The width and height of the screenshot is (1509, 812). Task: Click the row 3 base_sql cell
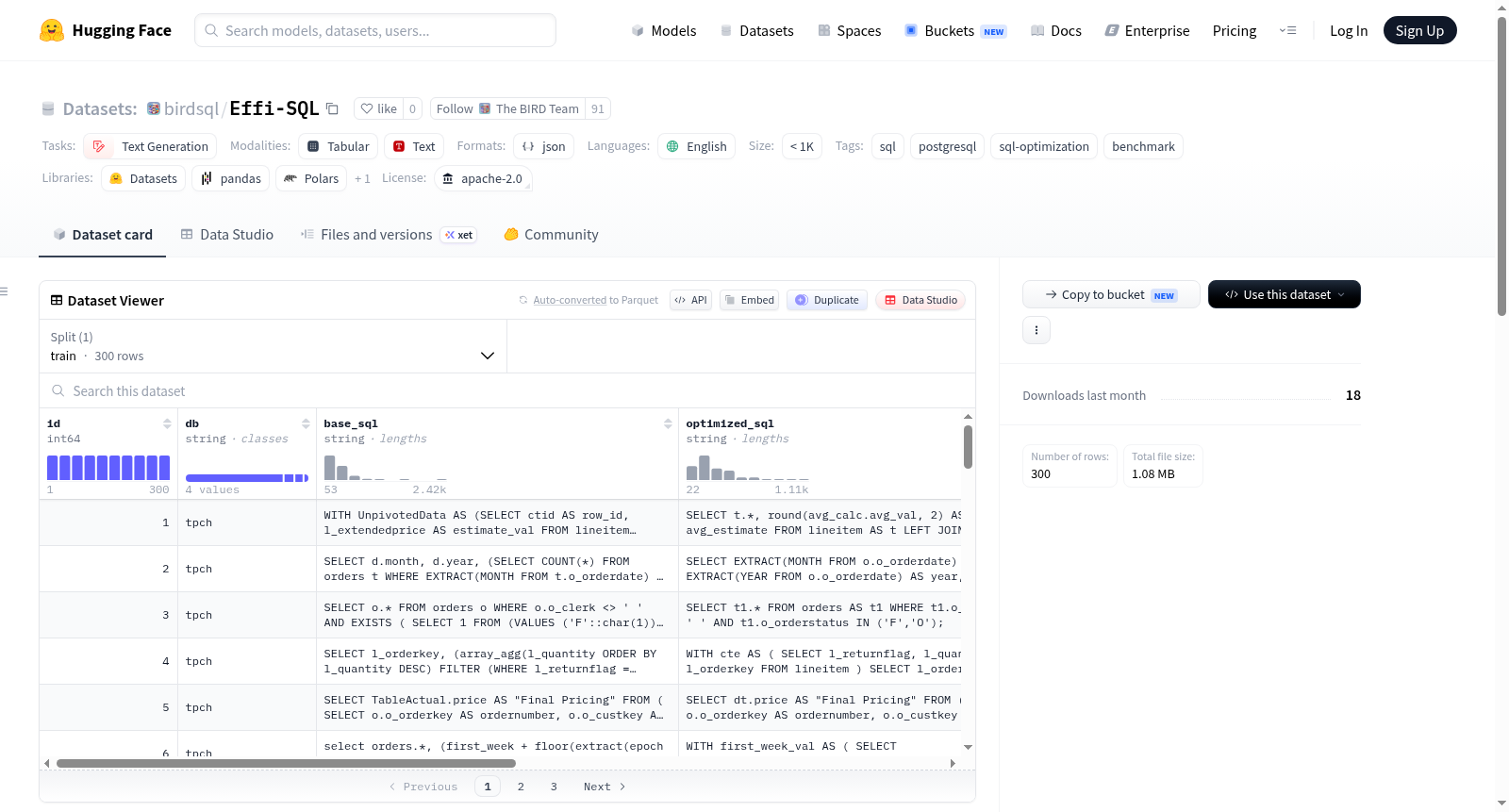click(x=497, y=615)
